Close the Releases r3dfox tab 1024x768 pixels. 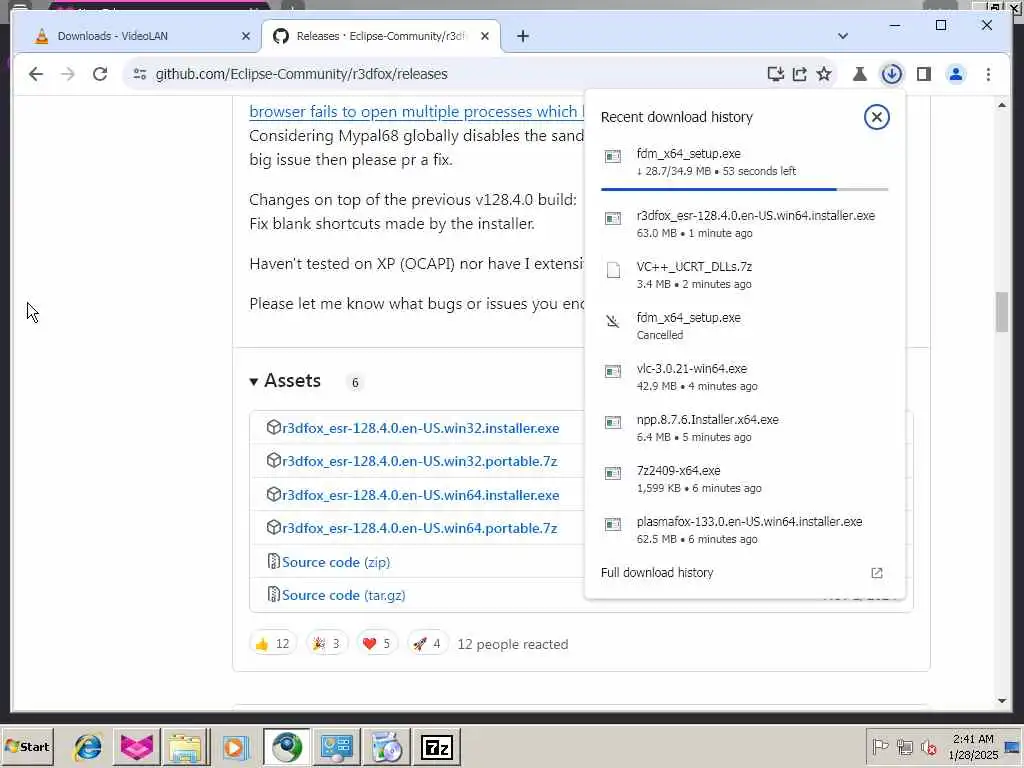[485, 36]
